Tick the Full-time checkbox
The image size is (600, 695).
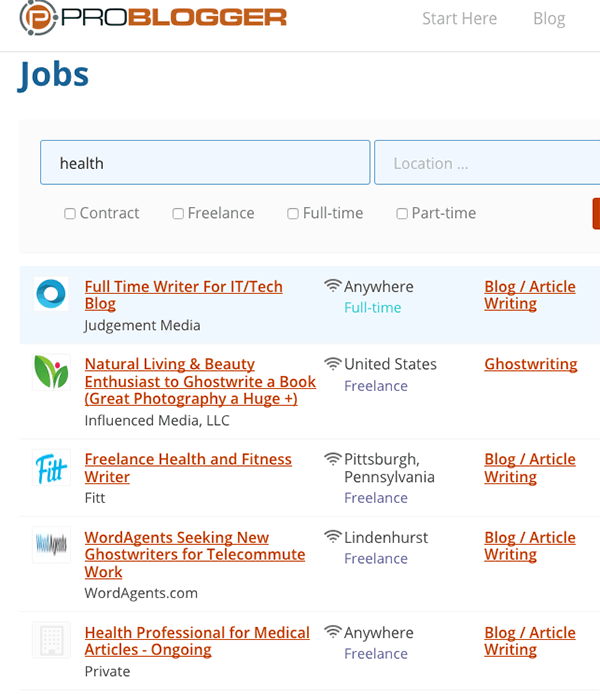(293, 214)
